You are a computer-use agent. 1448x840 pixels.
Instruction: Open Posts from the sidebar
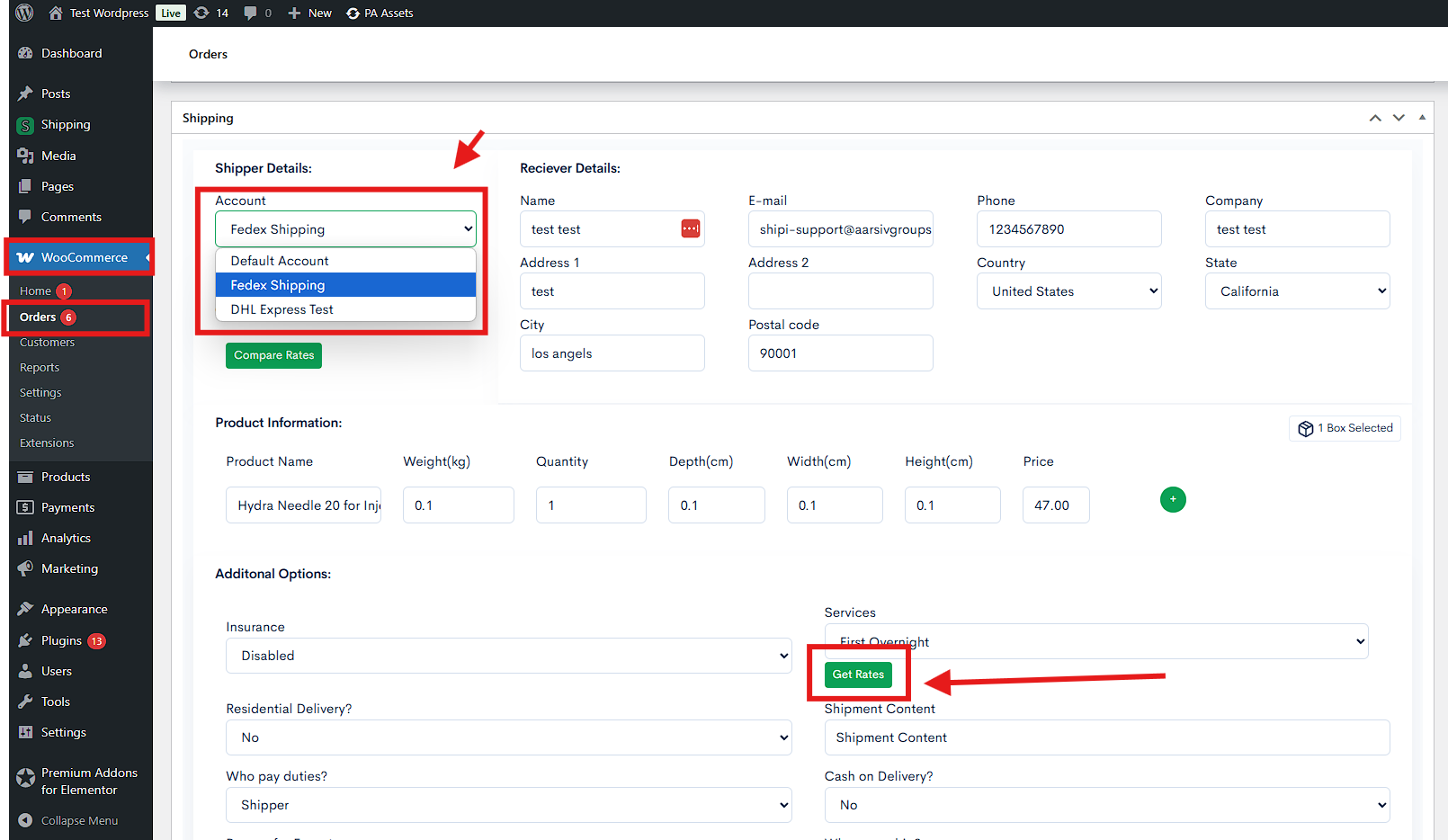pyautogui.click(x=56, y=94)
